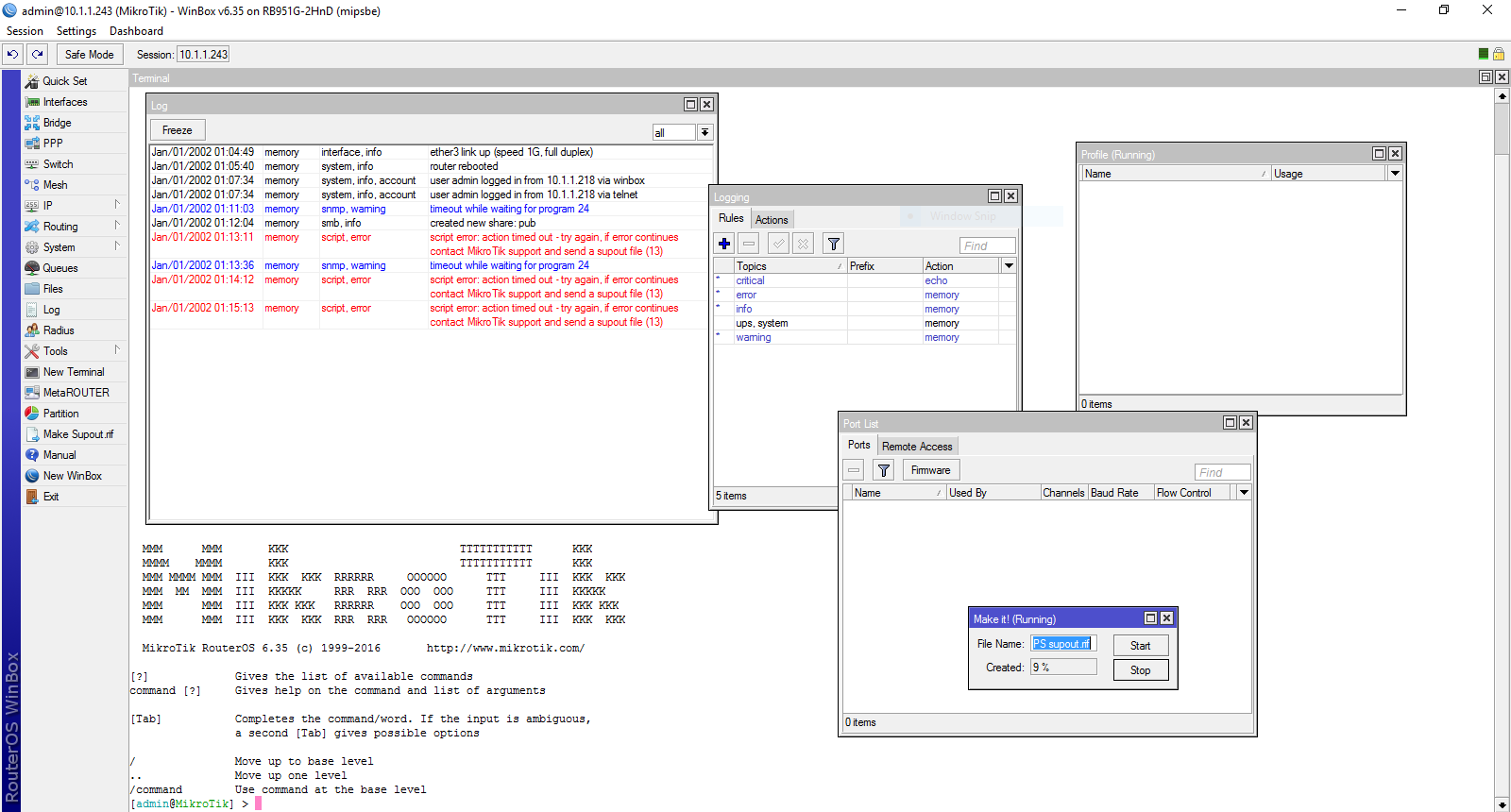This screenshot has height=812, width=1511.
Task: Click the redo arrow icon in top toolbar
Action: tap(38, 54)
